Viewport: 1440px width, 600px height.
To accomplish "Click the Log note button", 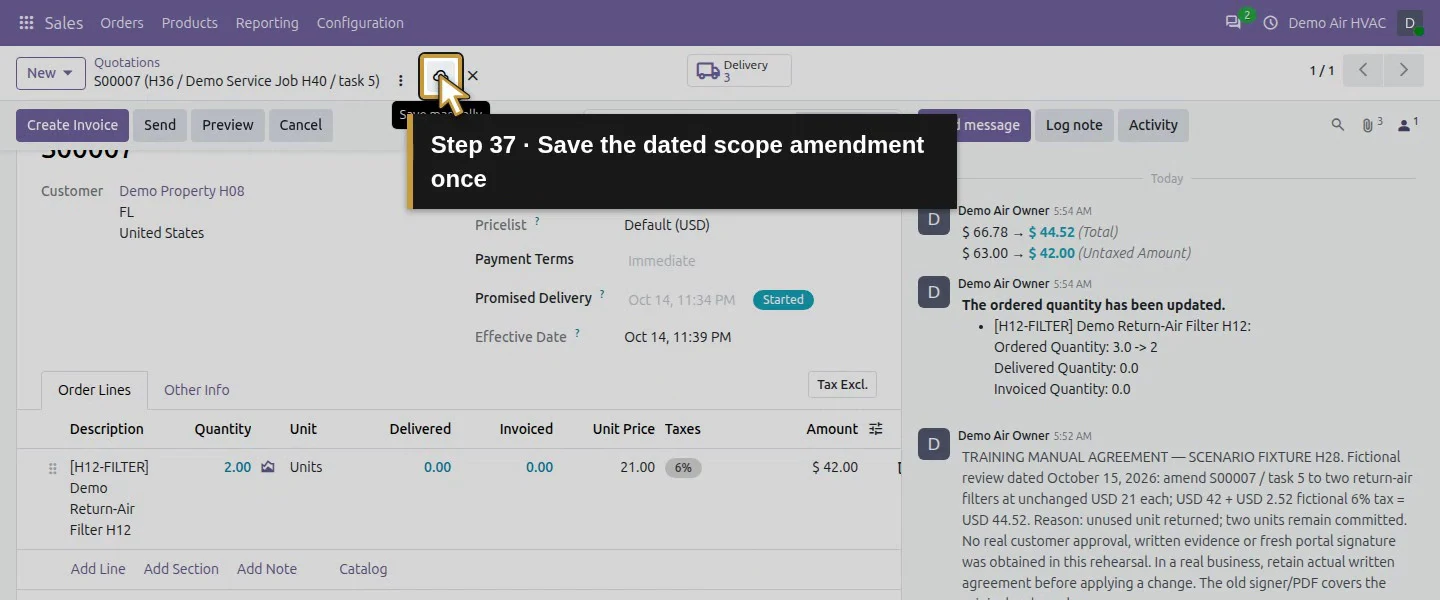I will (x=1074, y=125).
